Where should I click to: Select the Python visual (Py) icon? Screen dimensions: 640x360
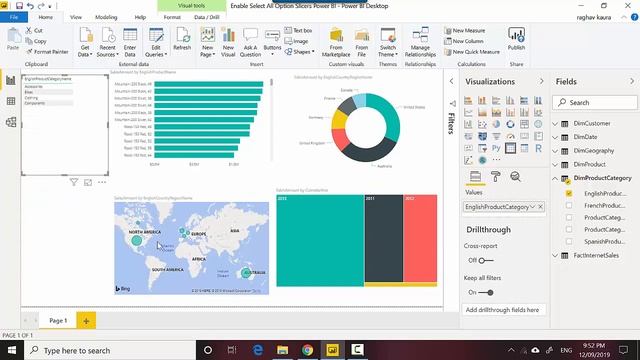496,148
